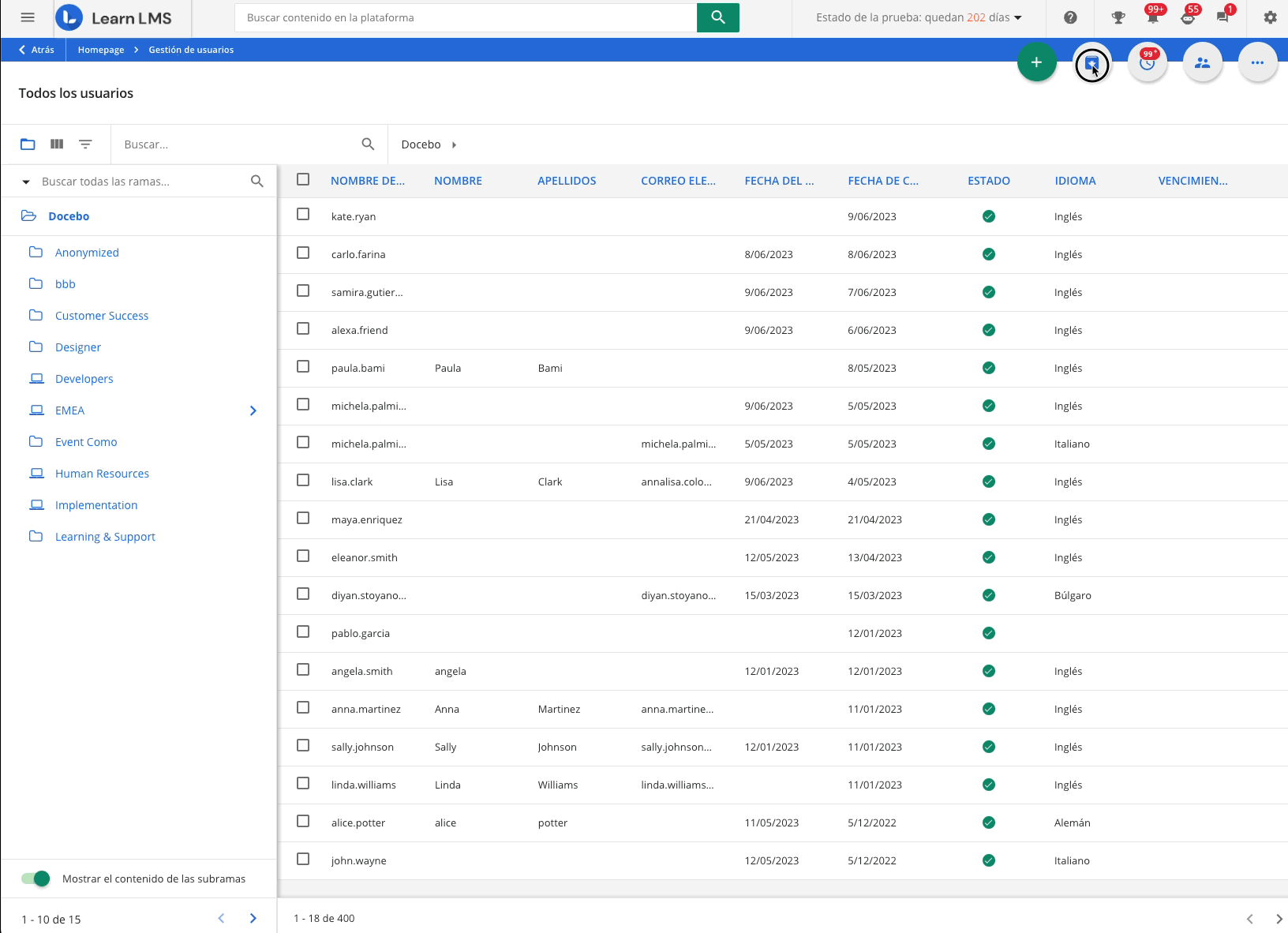This screenshot has height=933, width=1288.
Task: Focus the platform content search field
Action: coord(466,17)
